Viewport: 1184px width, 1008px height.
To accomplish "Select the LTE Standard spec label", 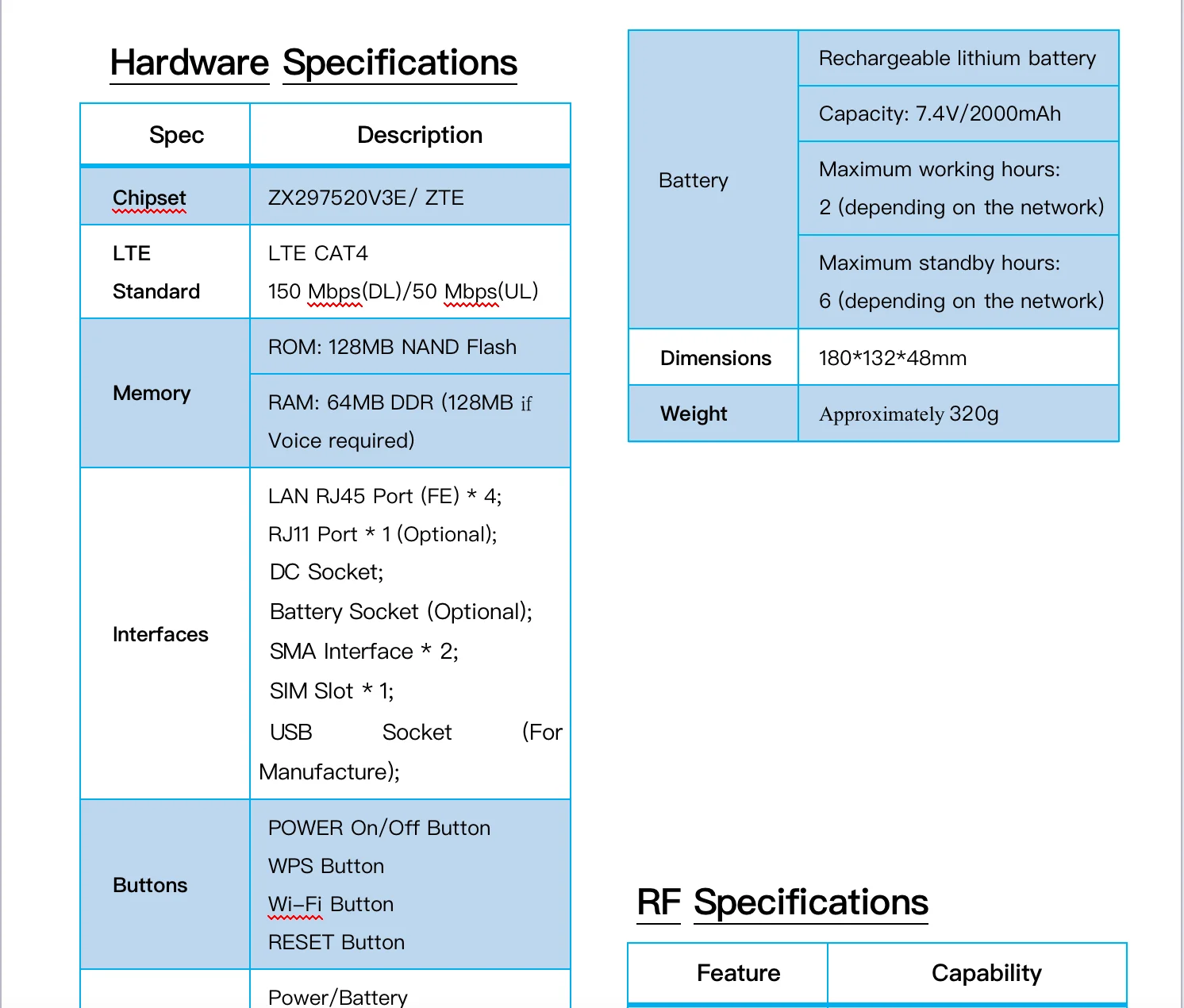I will 156,272.
